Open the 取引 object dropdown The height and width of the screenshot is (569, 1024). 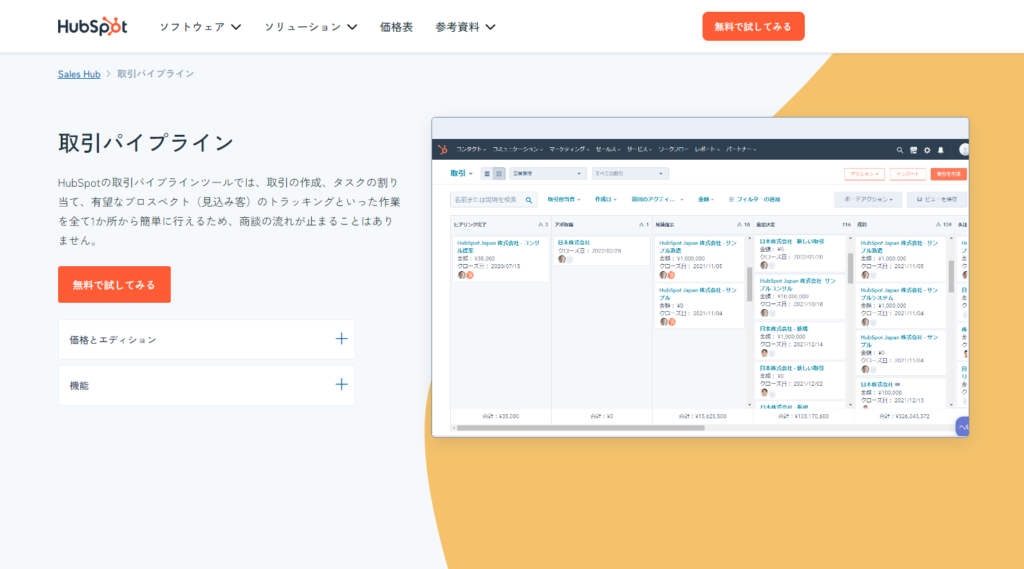click(x=461, y=173)
